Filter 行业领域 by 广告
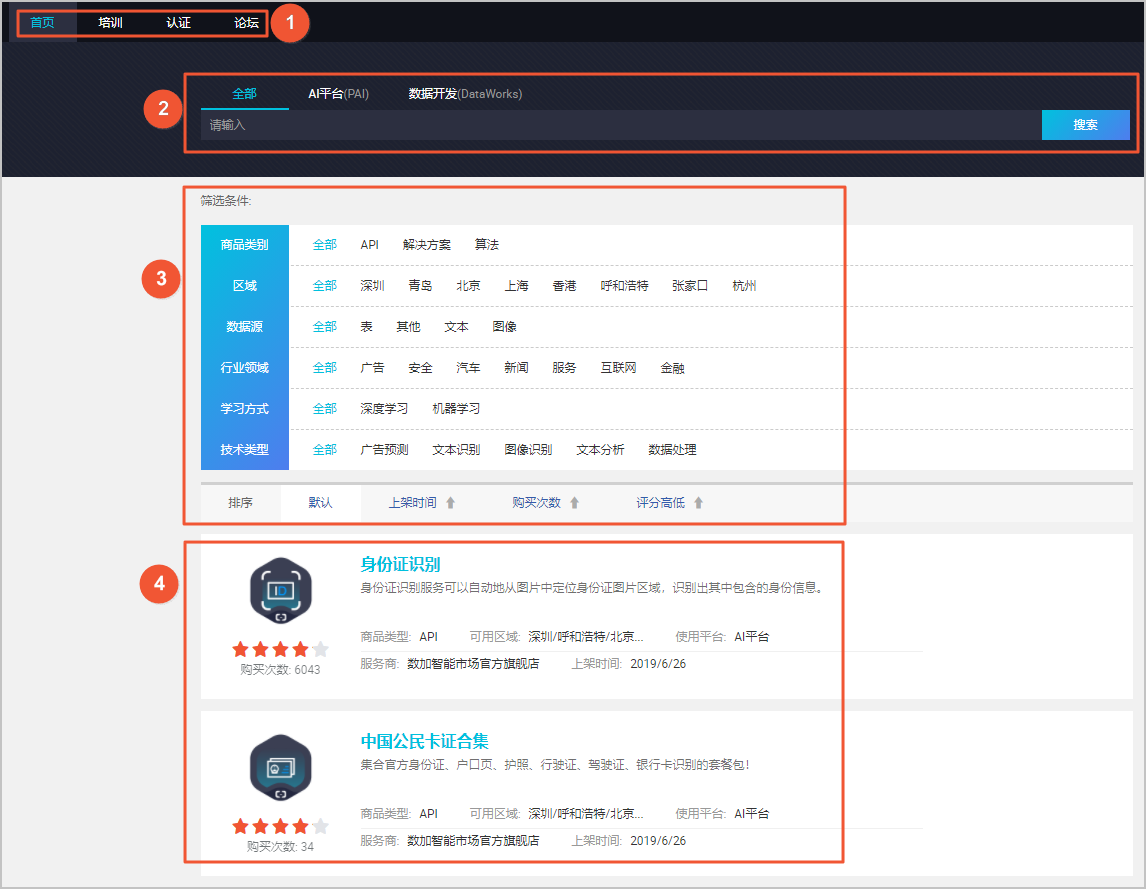Screen dimensions: 1146x889 (372, 368)
